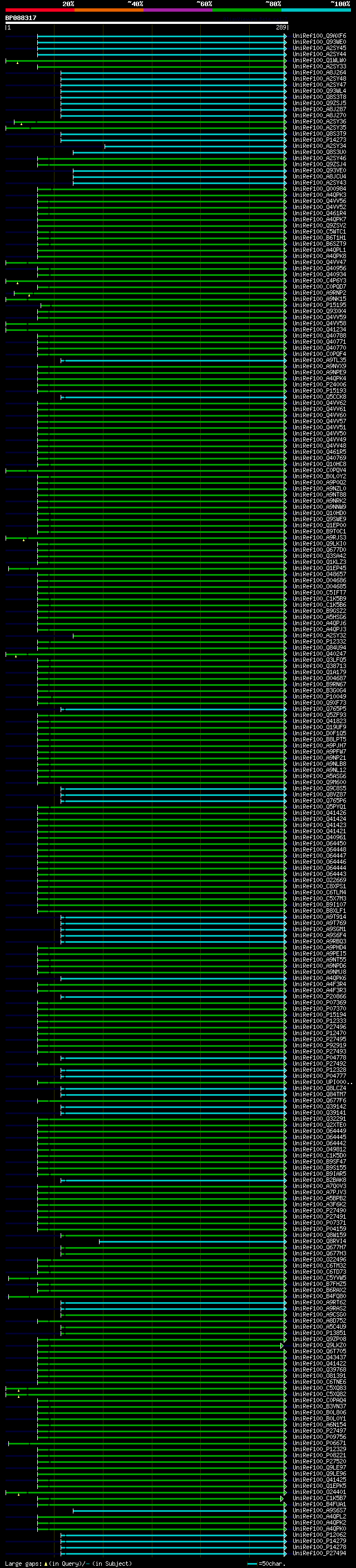
Task: Select the UniRef100_C5WTC1 entry
Action: [319, 231]
